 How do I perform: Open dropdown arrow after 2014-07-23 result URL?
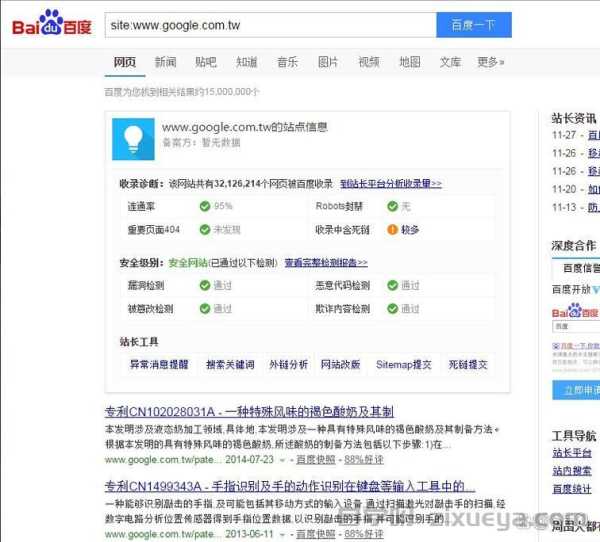click(x=282, y=460)
